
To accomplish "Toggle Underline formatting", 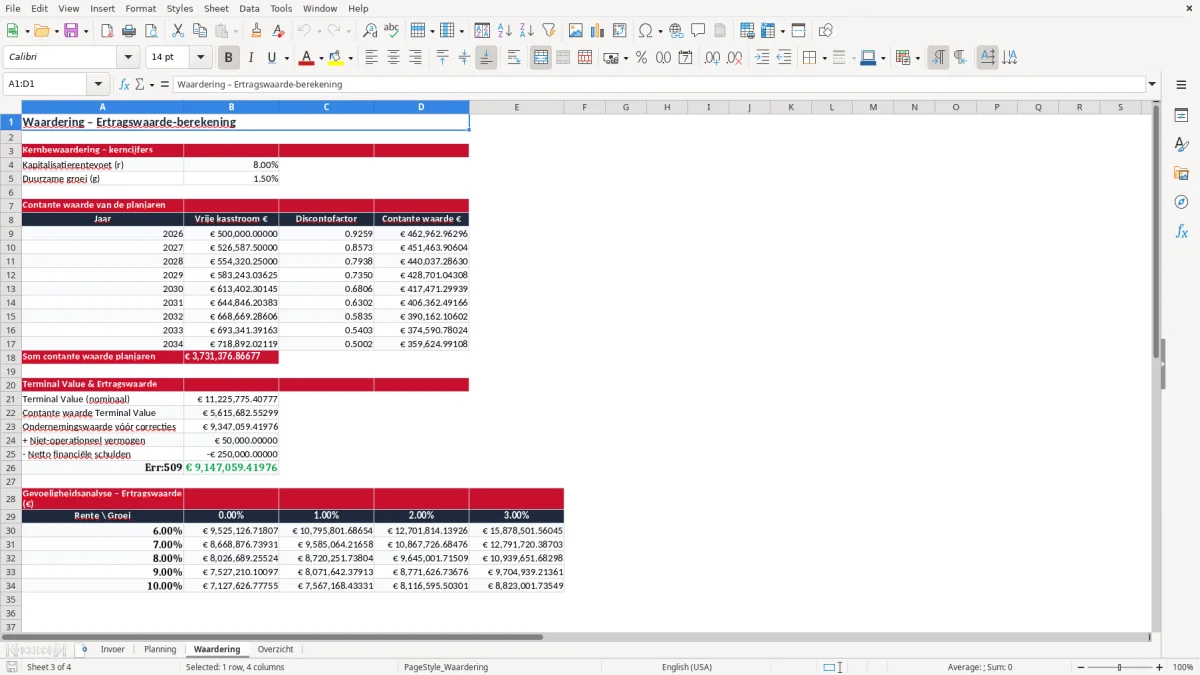I will (x=271, y=58).
